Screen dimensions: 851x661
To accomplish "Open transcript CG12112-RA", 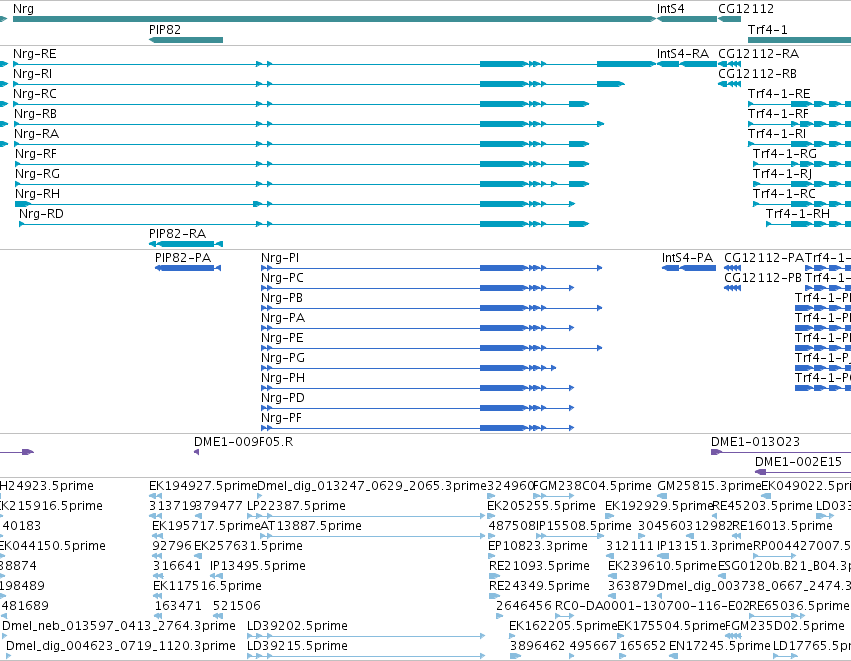I will (x=758, y=54).
